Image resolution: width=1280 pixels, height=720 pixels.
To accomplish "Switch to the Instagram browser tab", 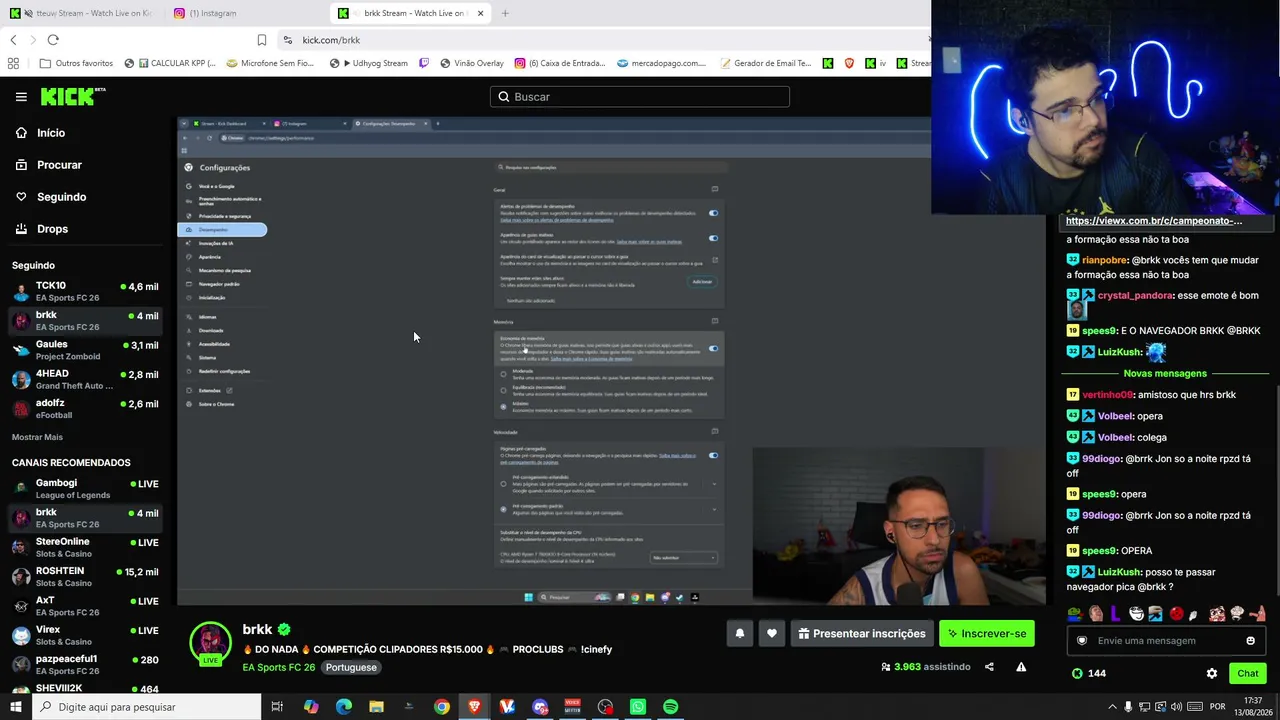I will [247, 13].
